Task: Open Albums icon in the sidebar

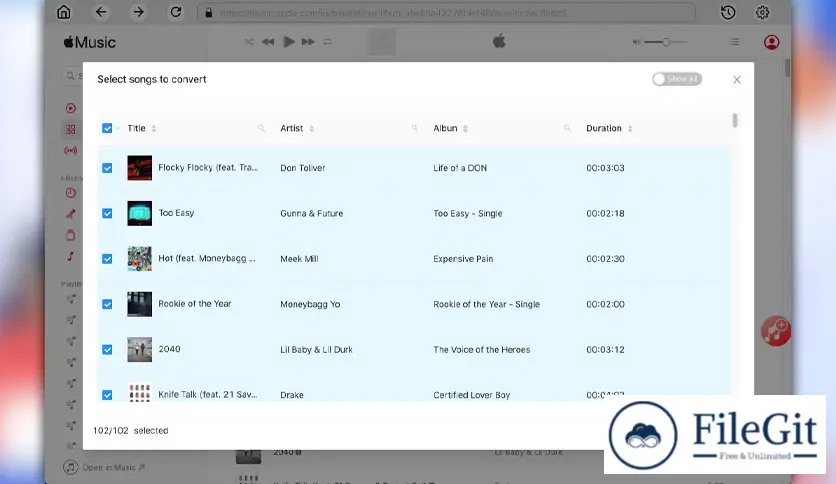Action: pyautogui.click(x=70, y=235)
